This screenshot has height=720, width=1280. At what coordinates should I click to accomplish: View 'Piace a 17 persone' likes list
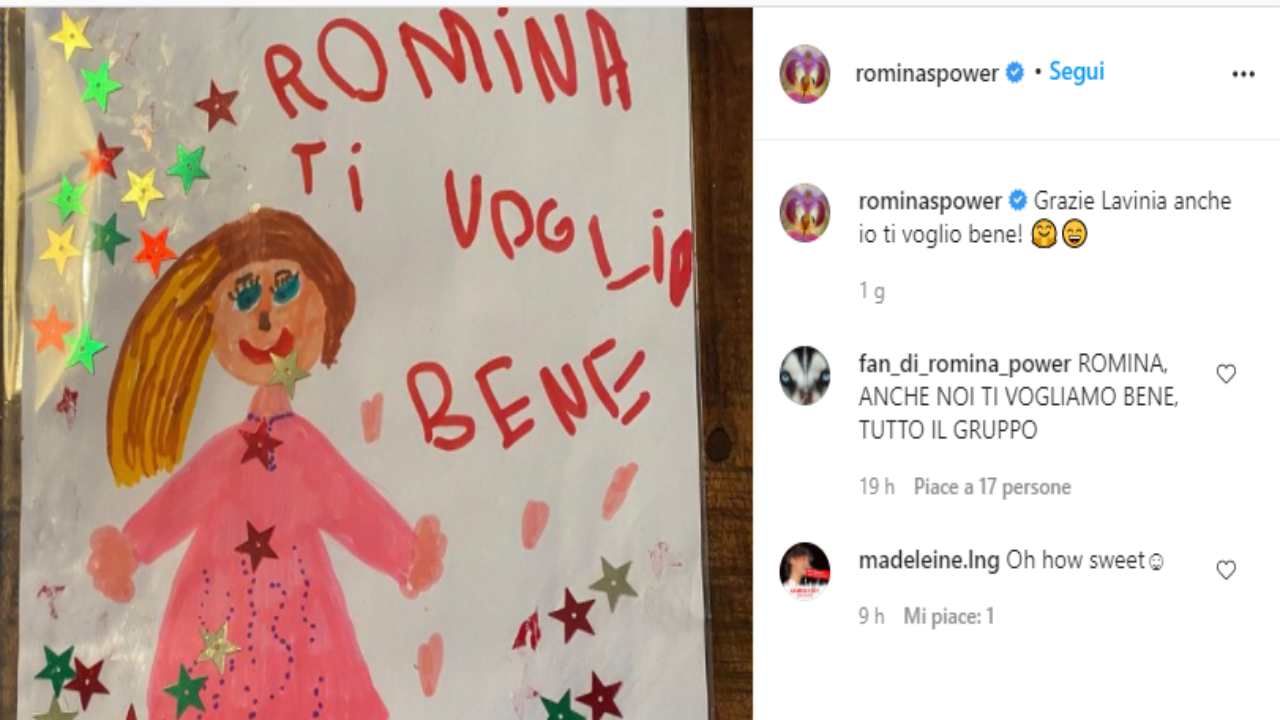click(x=992, y=487)
